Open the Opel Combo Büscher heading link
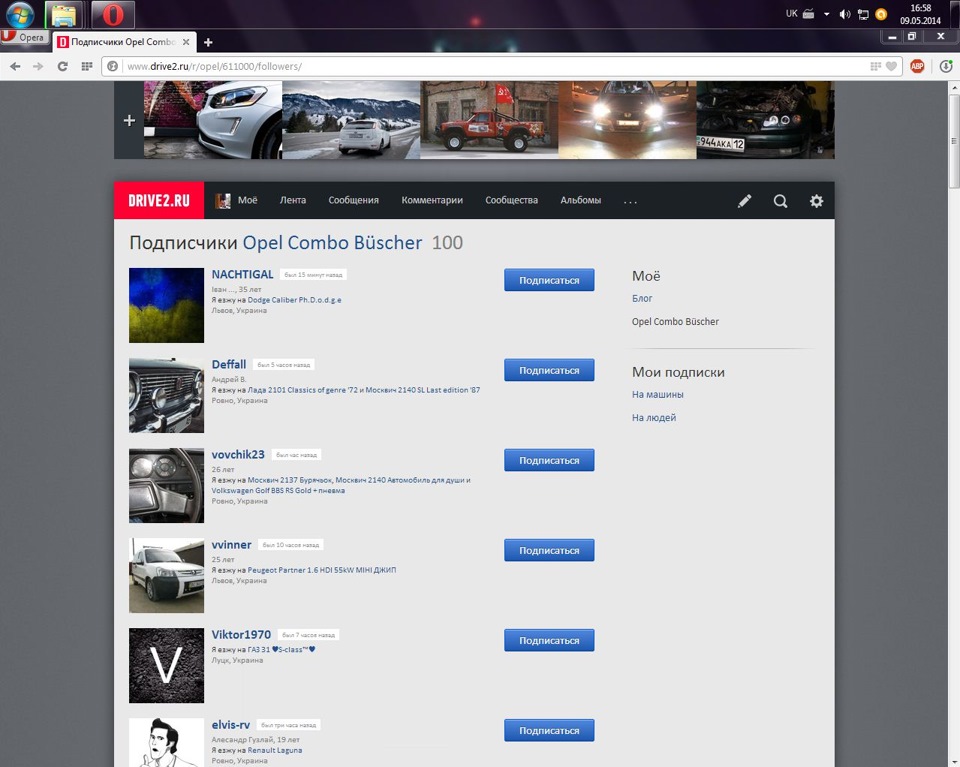960x767 pixels. (x=332, y=243)
